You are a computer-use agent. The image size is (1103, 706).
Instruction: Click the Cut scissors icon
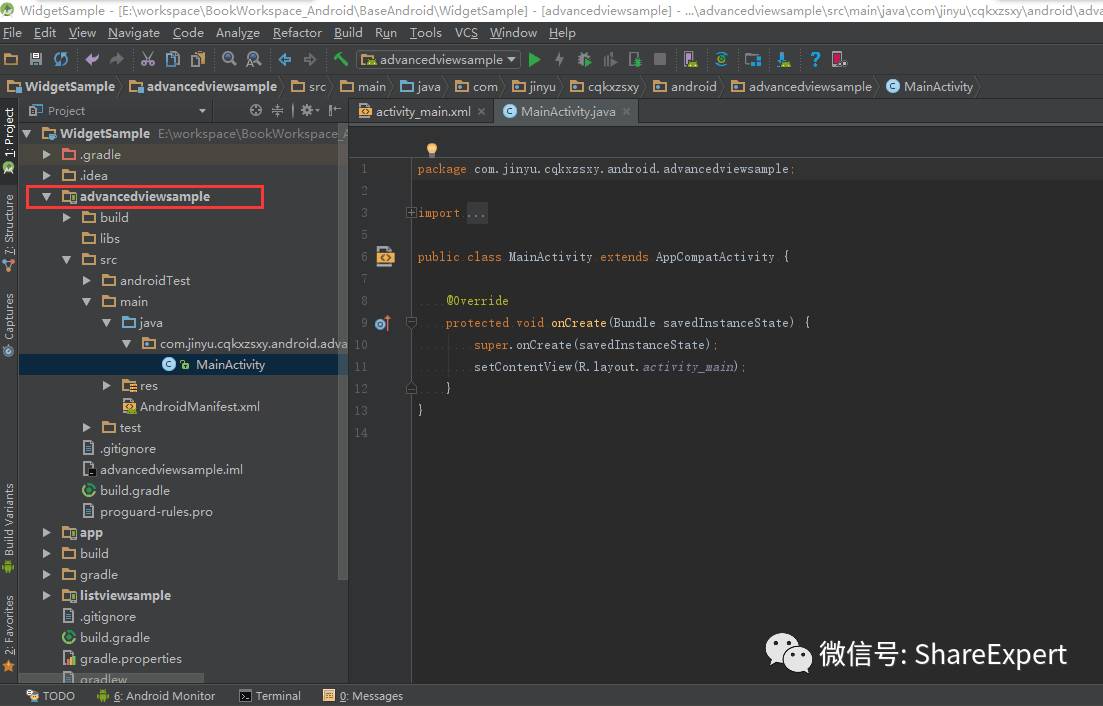pos(148,60)
